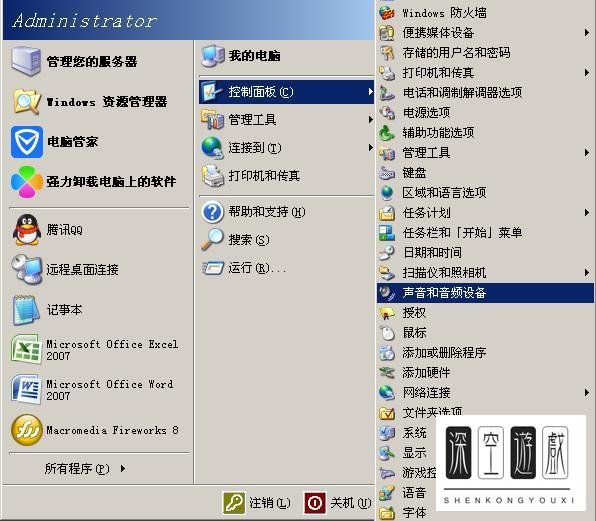Click control panel 管理工具 entry text

426,153
